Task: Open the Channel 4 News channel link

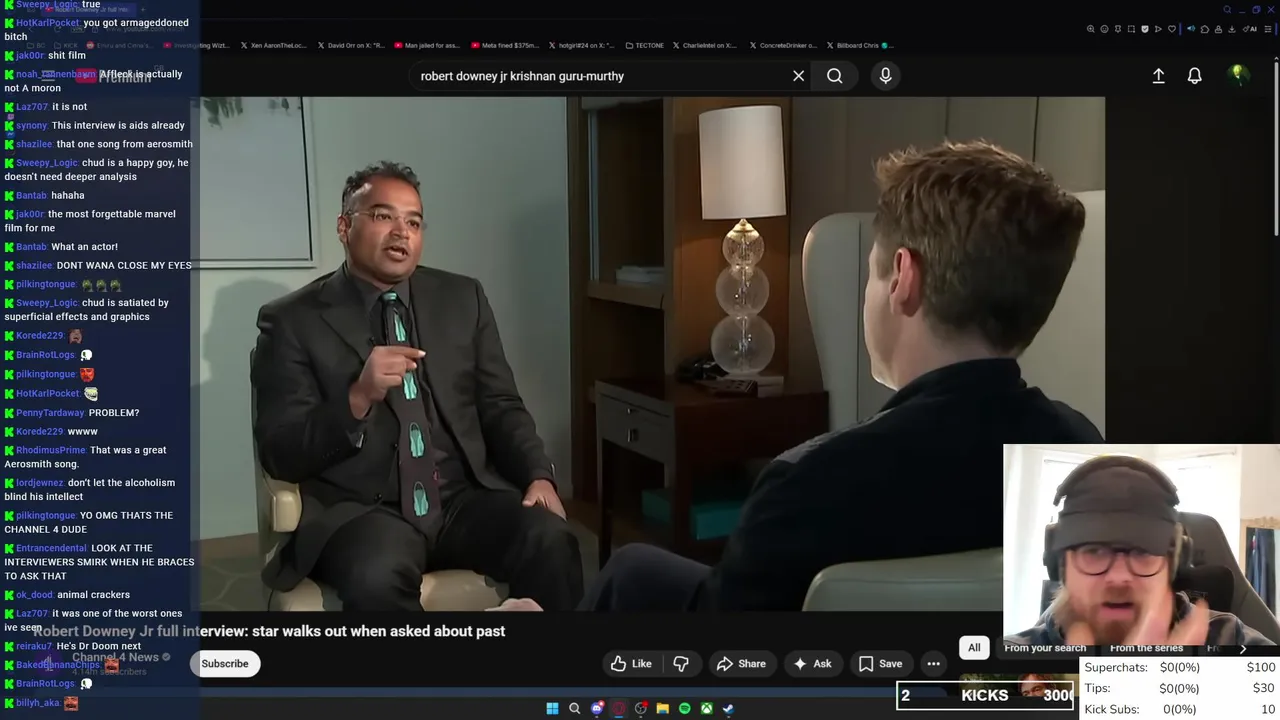Action: tap(115, 657)
